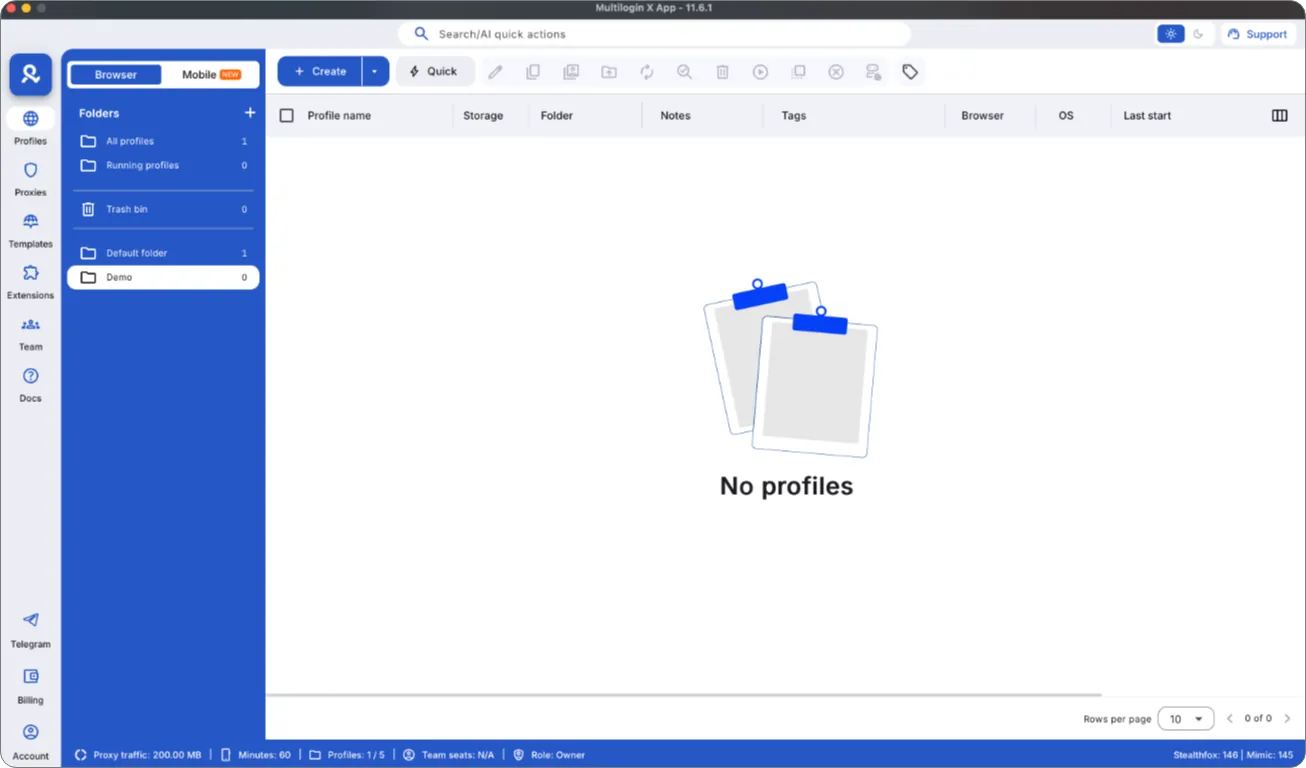
Task: Open the Support link
Action: pos(1258,34)
